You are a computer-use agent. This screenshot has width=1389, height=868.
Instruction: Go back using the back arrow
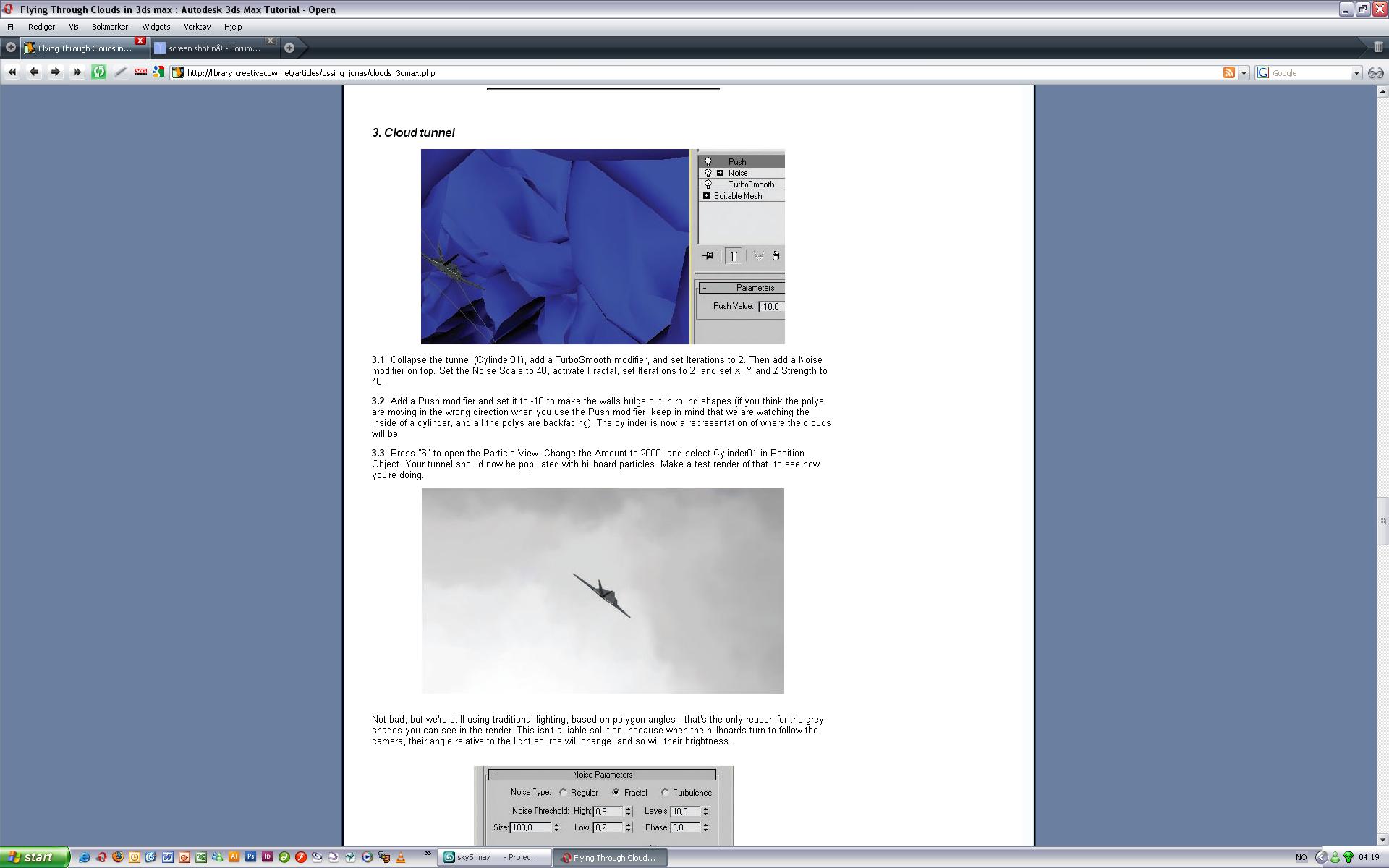(x=33, y=72)
